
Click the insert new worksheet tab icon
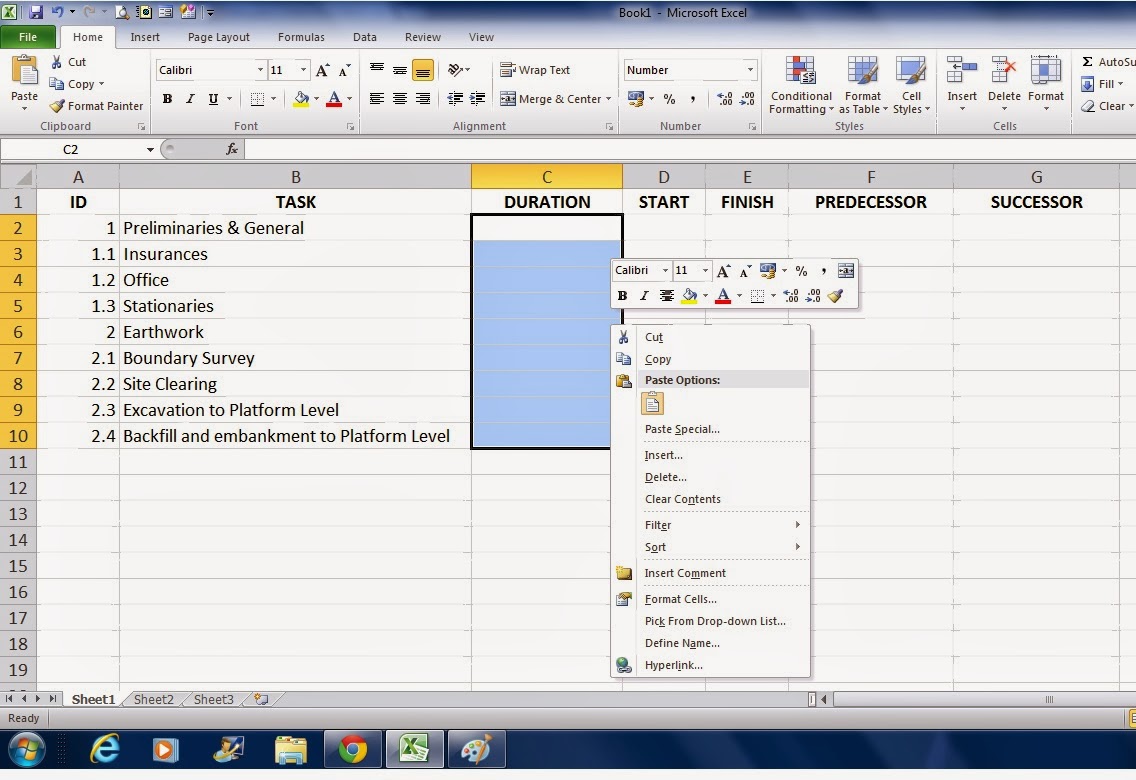[x=262, y=700]
